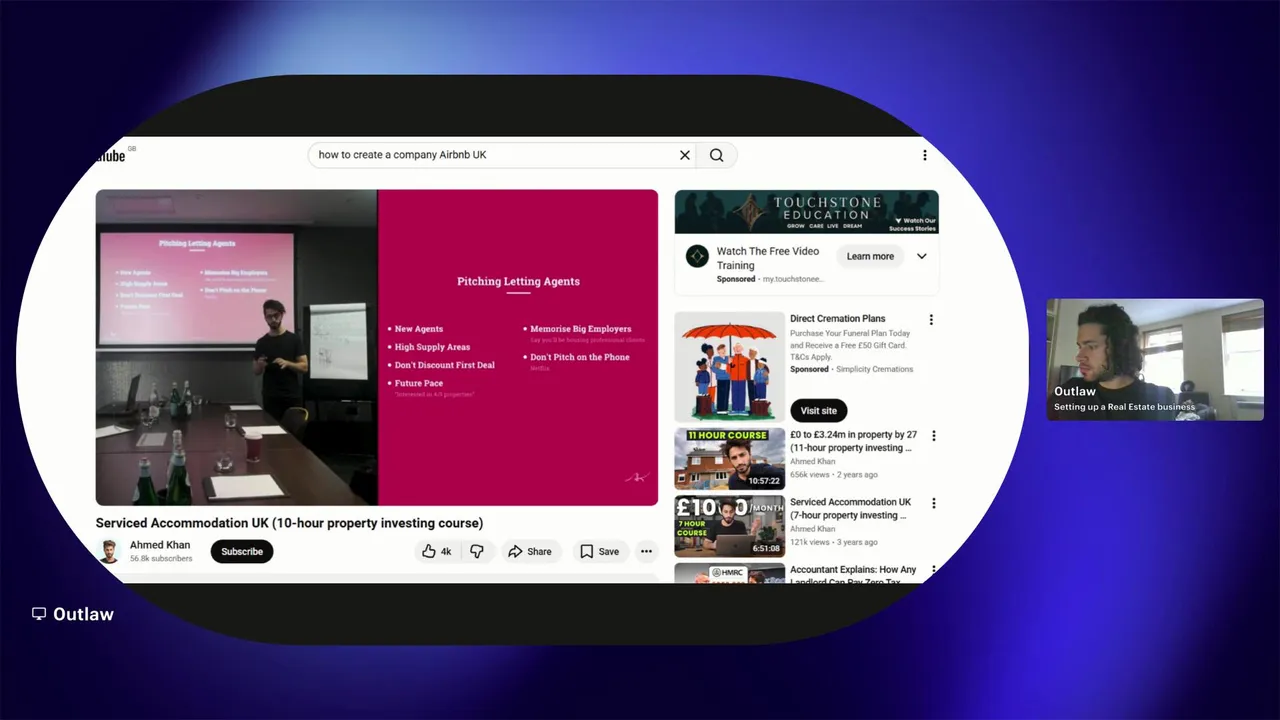Screen dimensions: 1280x720
Task: Click Direct Cremation Plans umbrella thumbnail
Action: [x=730, y=367]
